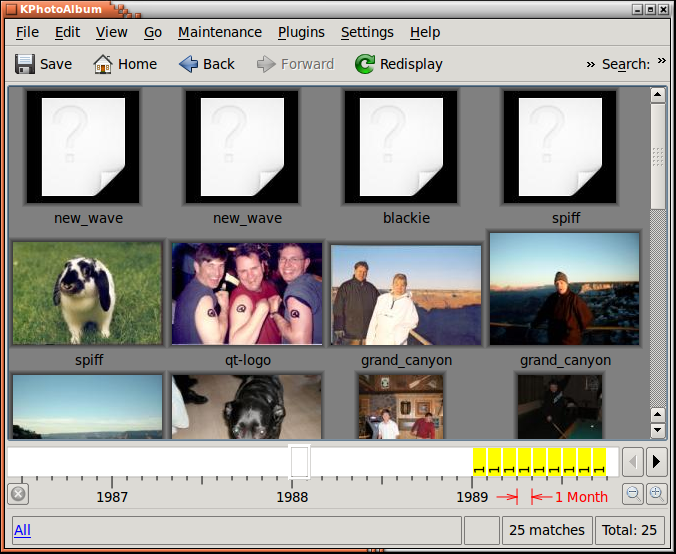The image size is (676, 554).
Task: Select the cabin interior photo
Action: (401, 407)
